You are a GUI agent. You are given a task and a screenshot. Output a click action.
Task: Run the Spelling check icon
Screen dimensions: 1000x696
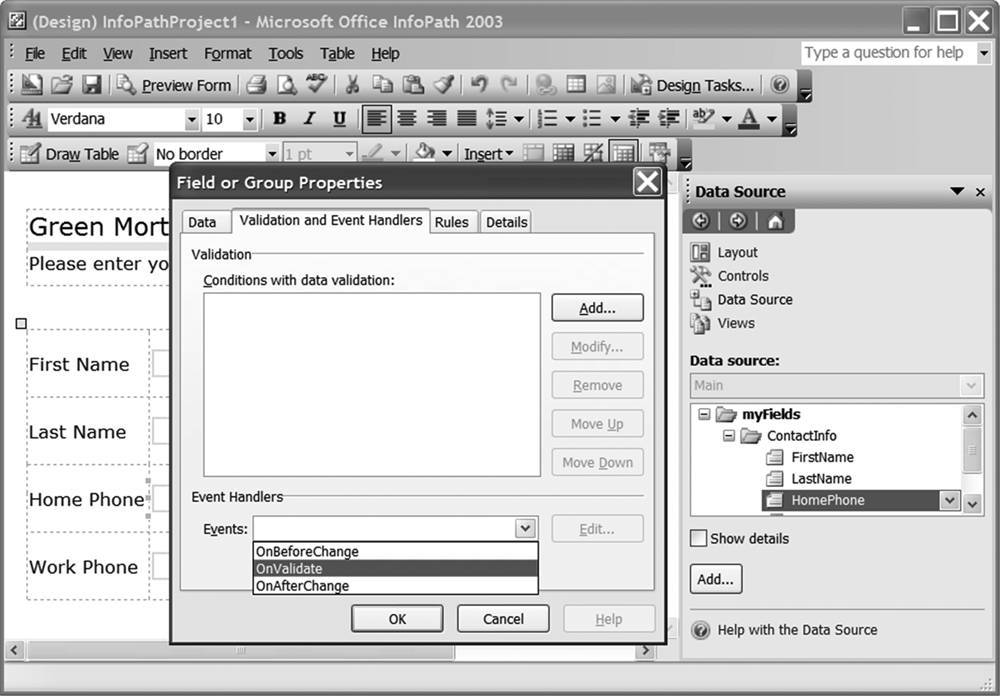(316, 84)
